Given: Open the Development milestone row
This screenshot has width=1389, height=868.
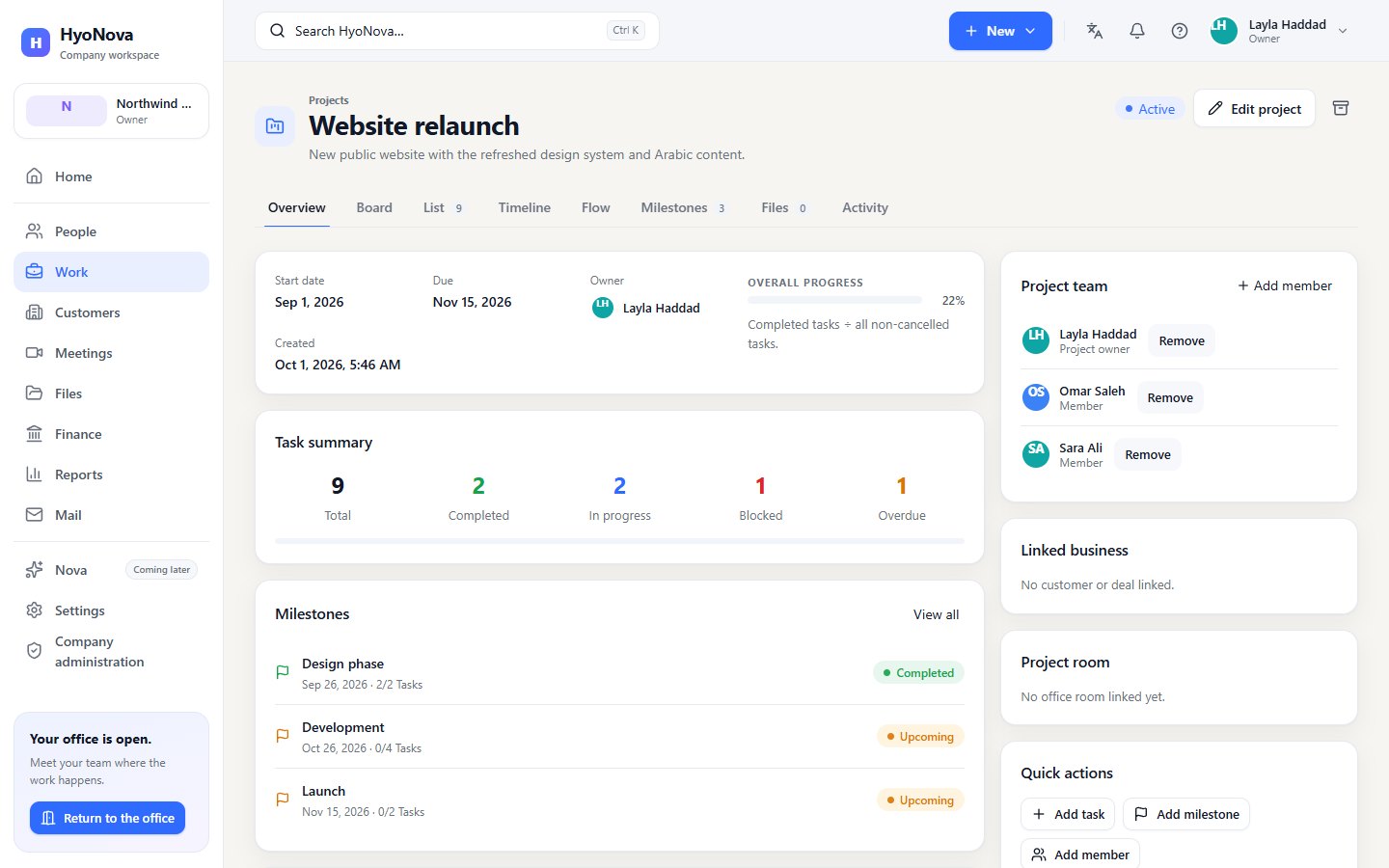Looking at the screenshot, I should tap(619, 737).
